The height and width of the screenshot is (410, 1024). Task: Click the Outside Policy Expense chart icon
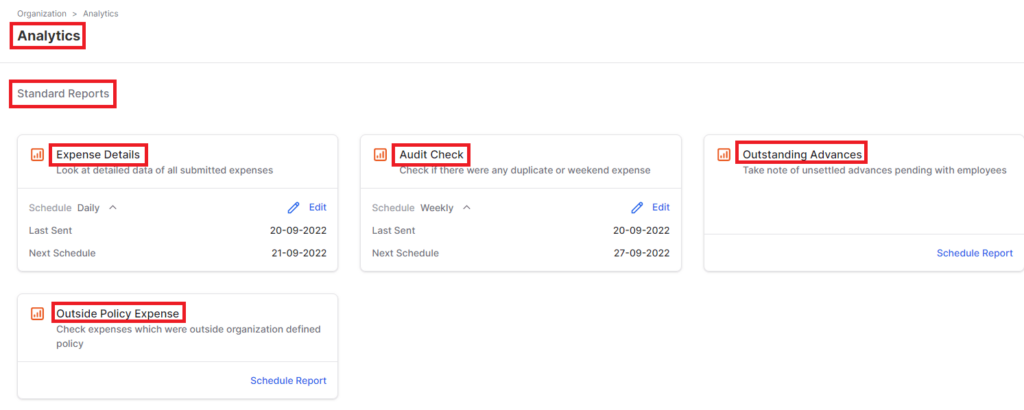pyautogui.click(x=37, y=313)
